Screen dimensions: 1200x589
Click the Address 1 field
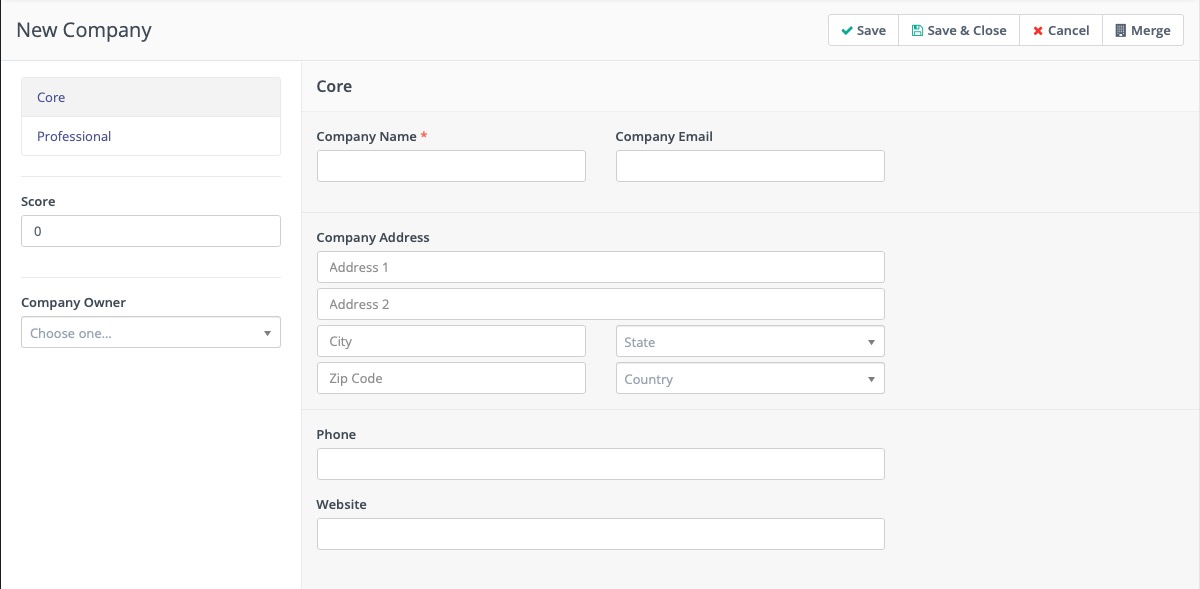tap(600, 266)
